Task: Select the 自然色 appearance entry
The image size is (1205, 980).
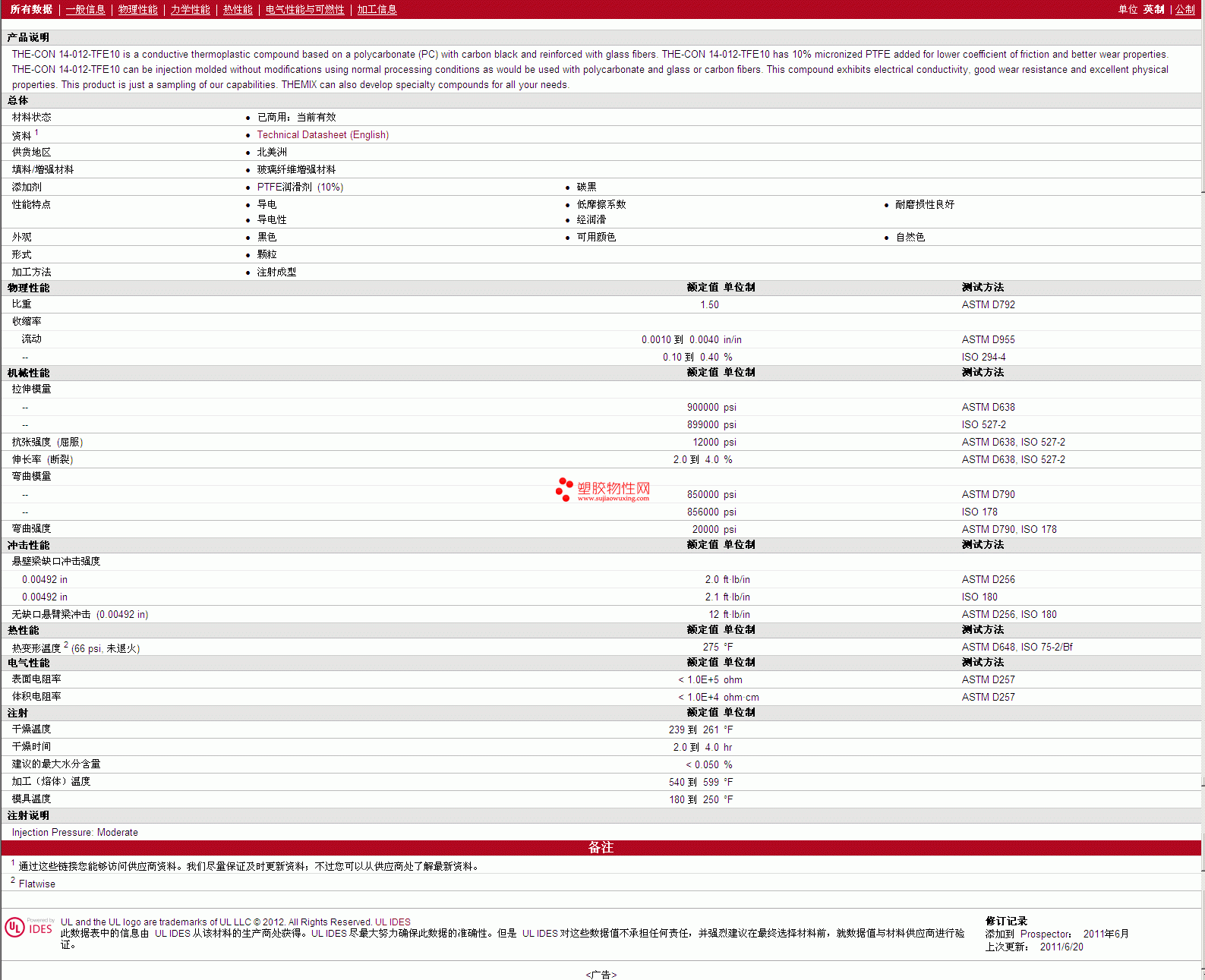Action: click(x=910, y=237)
